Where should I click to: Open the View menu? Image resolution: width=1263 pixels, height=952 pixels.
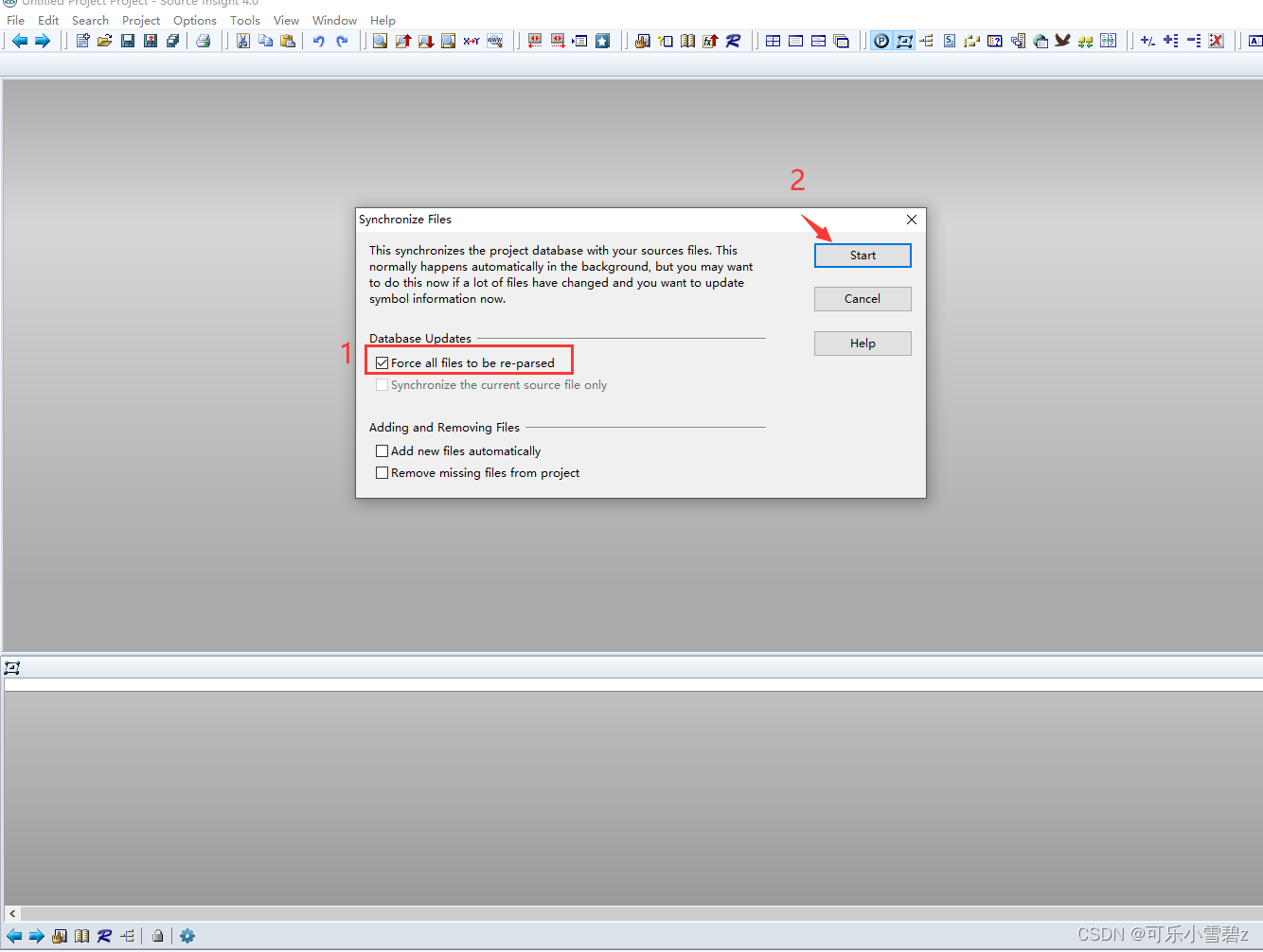[x=286, y=20]
